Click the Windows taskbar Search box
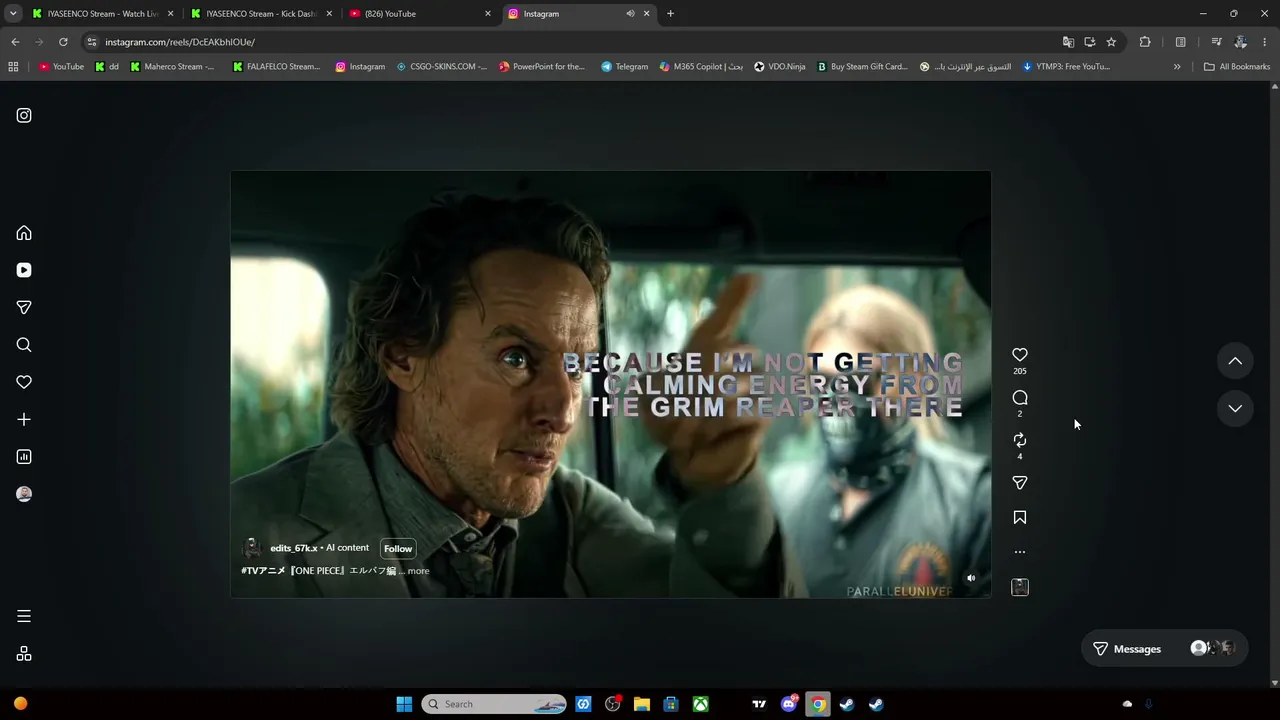Screen dimensions: 1280x720 pyautogui.click(x=494, y=704)
